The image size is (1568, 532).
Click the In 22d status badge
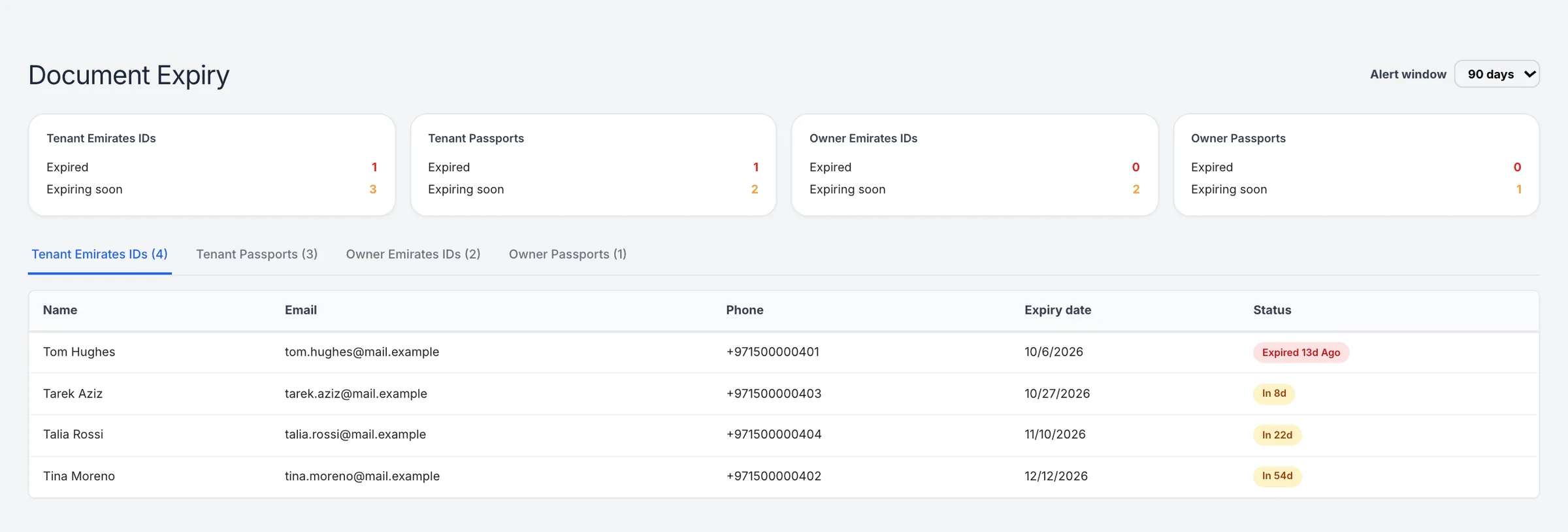coord(1277,435)
